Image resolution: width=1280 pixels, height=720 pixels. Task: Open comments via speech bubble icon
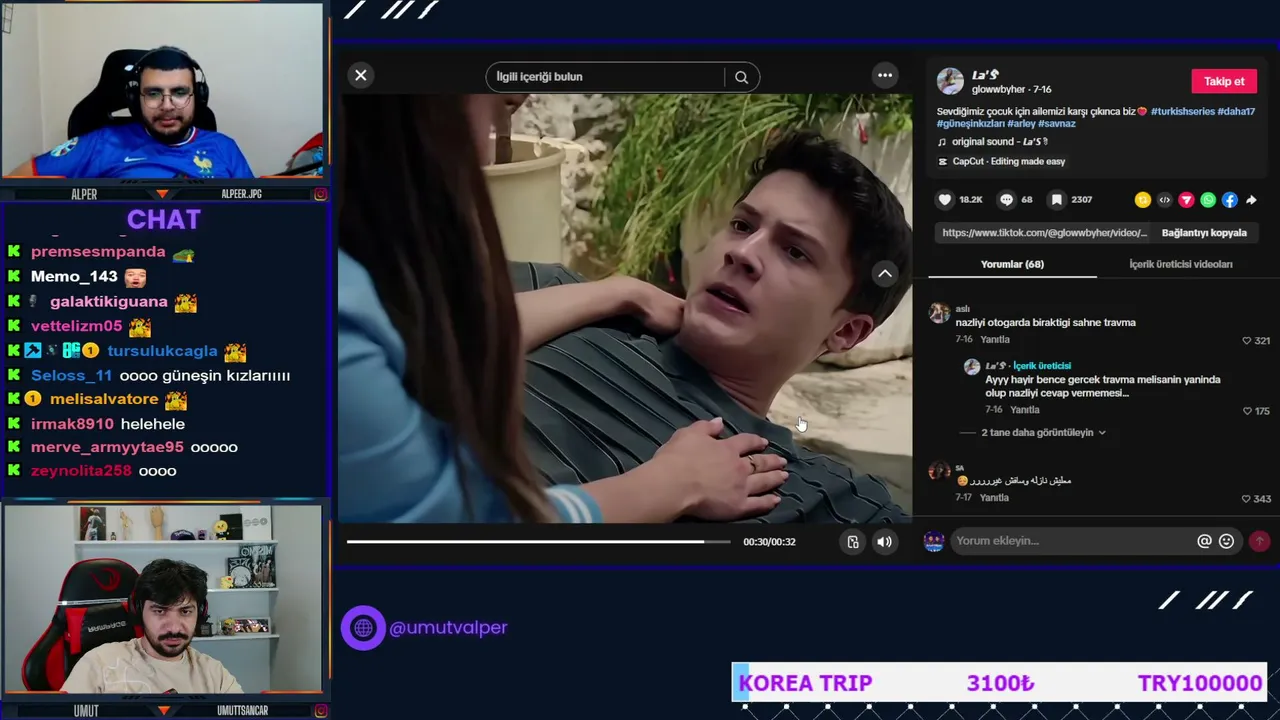click(x=1007, y=200)
